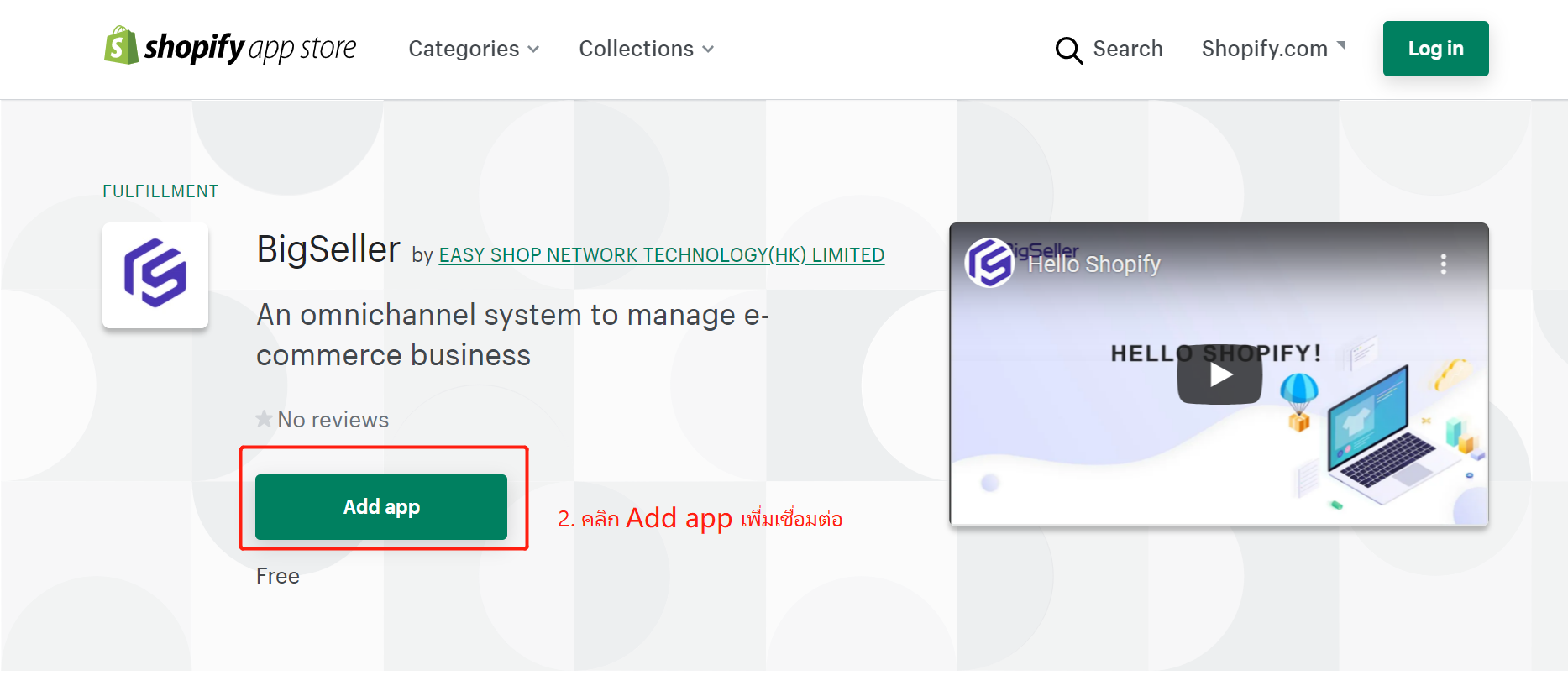Click the Hello Shopify video title
The image size is (1568, 691).
1093,264
